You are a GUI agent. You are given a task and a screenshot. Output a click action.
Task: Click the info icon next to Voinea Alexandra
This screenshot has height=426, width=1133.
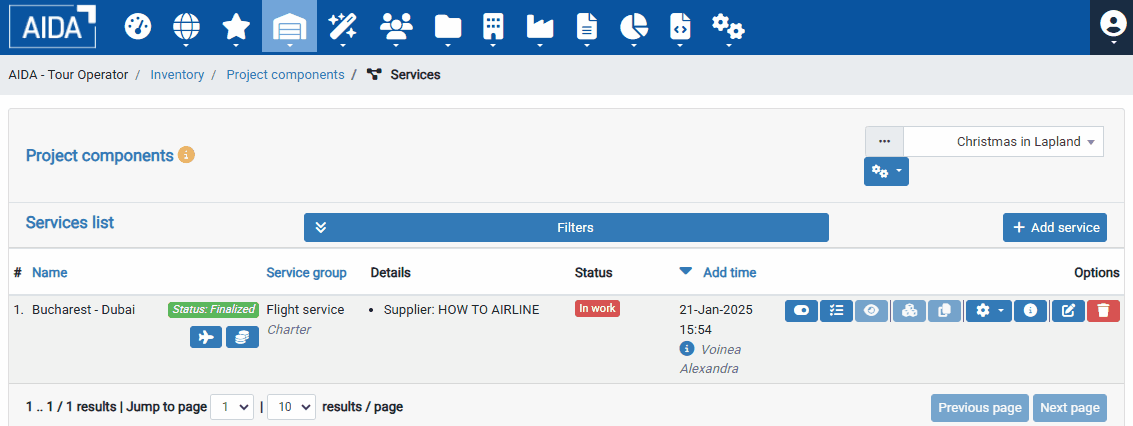686,349
